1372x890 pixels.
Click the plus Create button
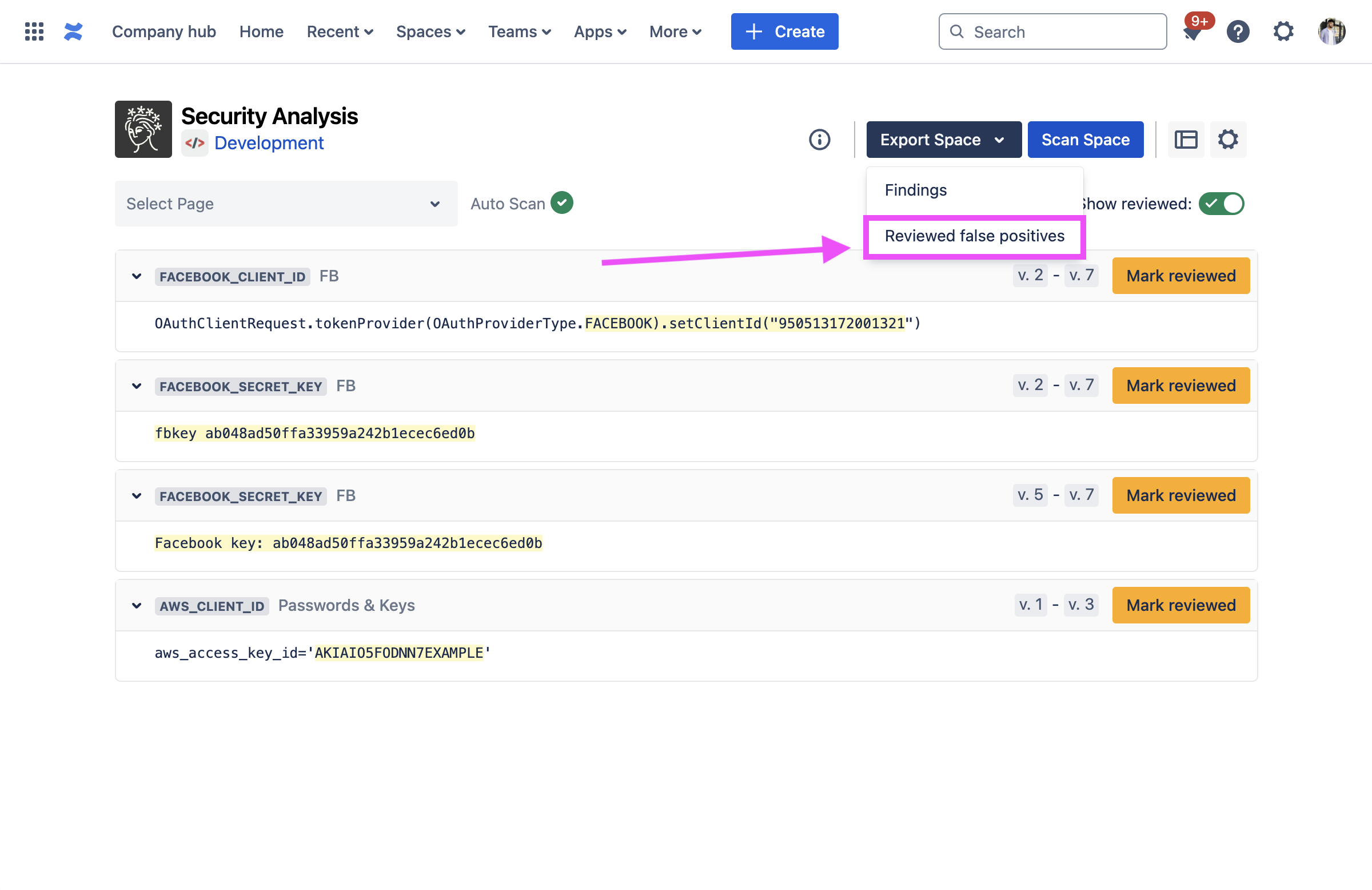[x=784, y=31]
